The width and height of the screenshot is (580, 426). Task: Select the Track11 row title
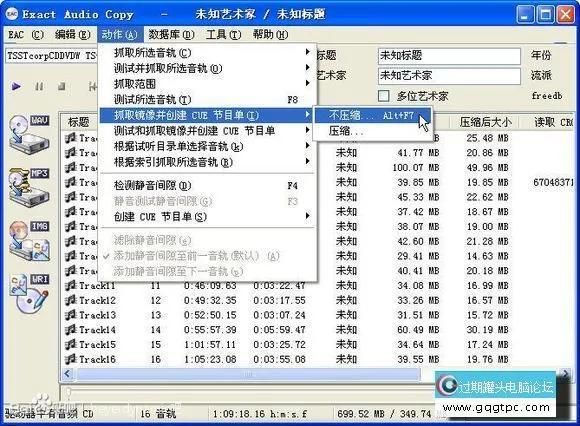pos(97,285)
